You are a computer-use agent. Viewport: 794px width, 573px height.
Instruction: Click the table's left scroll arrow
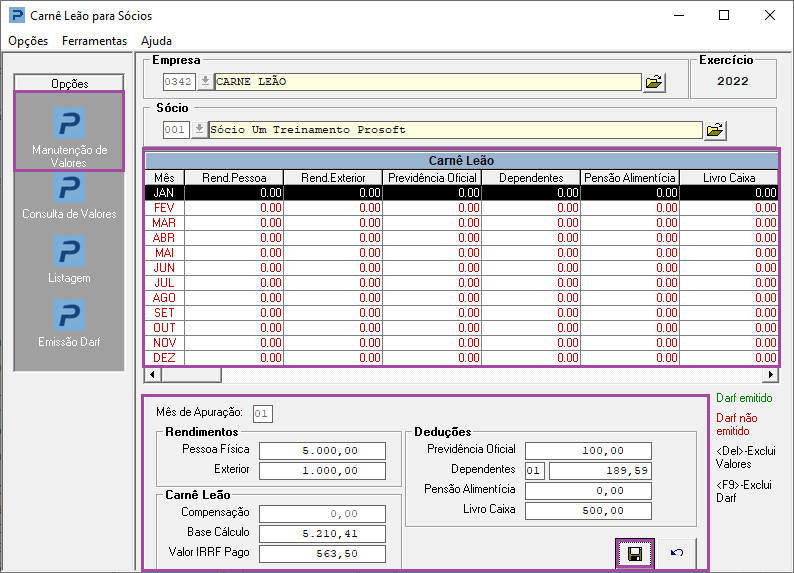[152, 375]
